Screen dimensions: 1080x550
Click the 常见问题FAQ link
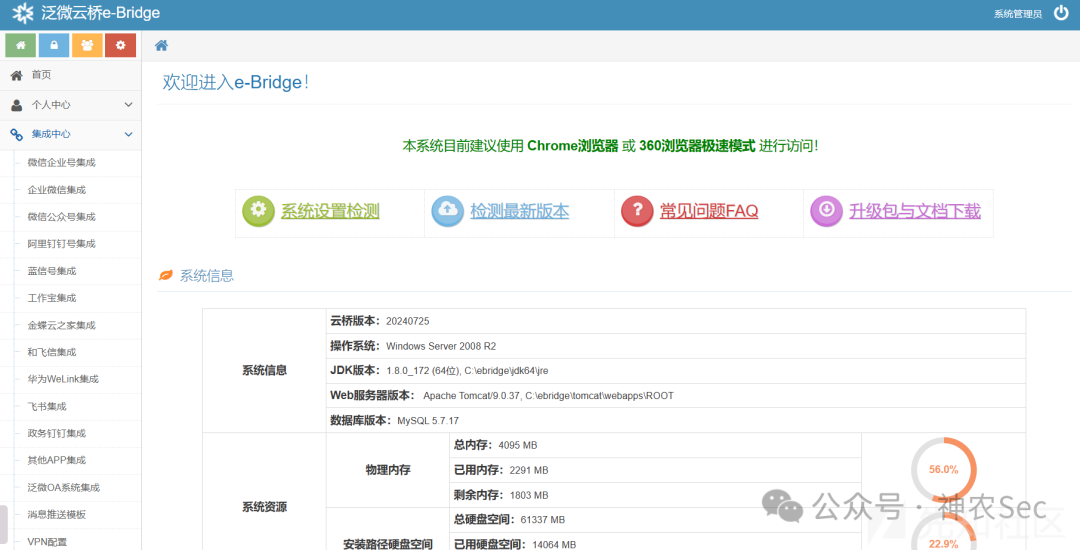(709, 211)
